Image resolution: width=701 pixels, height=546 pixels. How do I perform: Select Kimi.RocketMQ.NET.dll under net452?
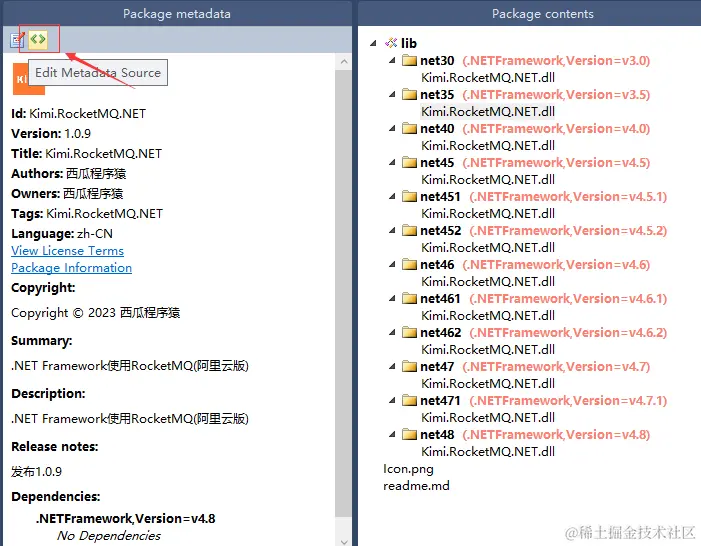488,247
